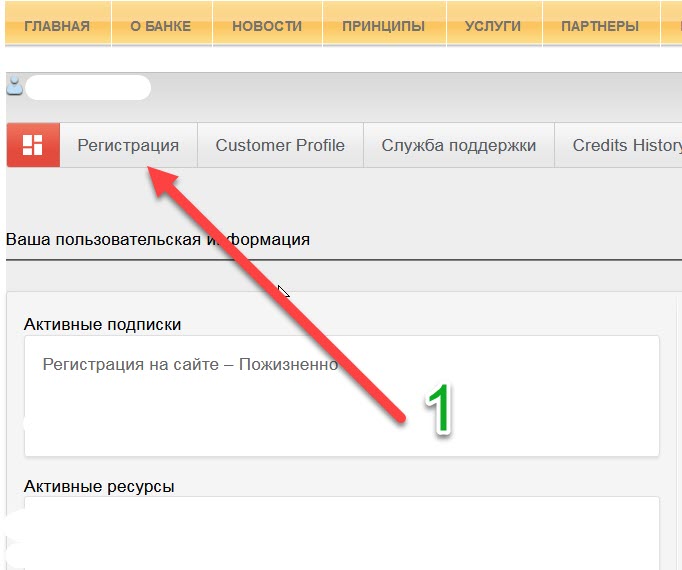Click the user avatar icon
This screenshot has height=570, width=682.
(14, 86)
